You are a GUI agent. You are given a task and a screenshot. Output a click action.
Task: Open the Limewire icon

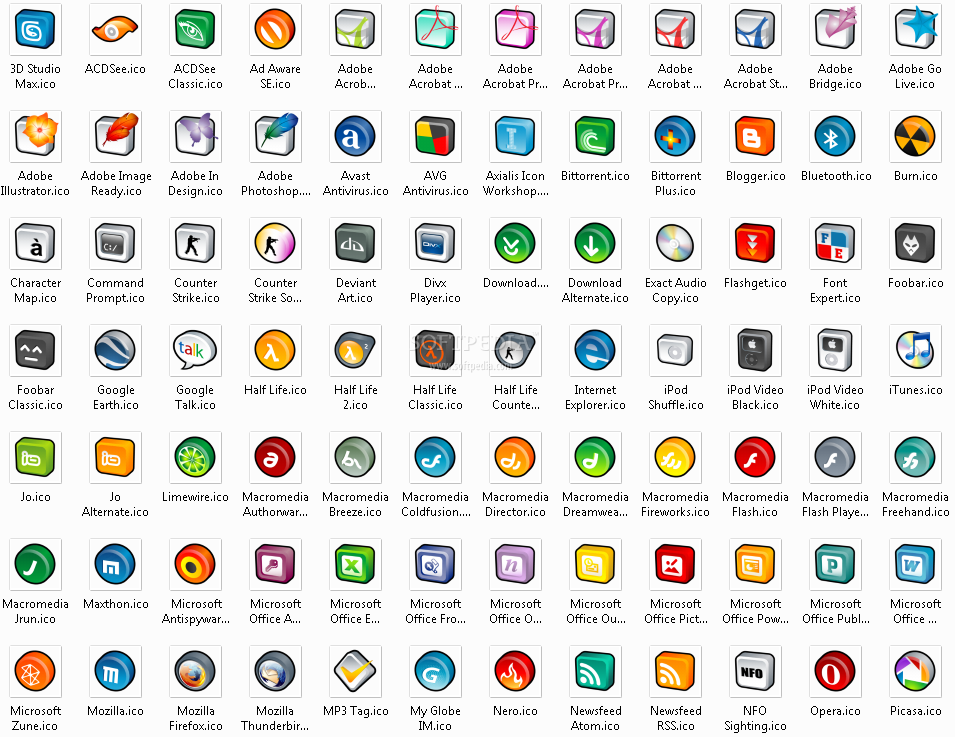click(x=195, y=457)
